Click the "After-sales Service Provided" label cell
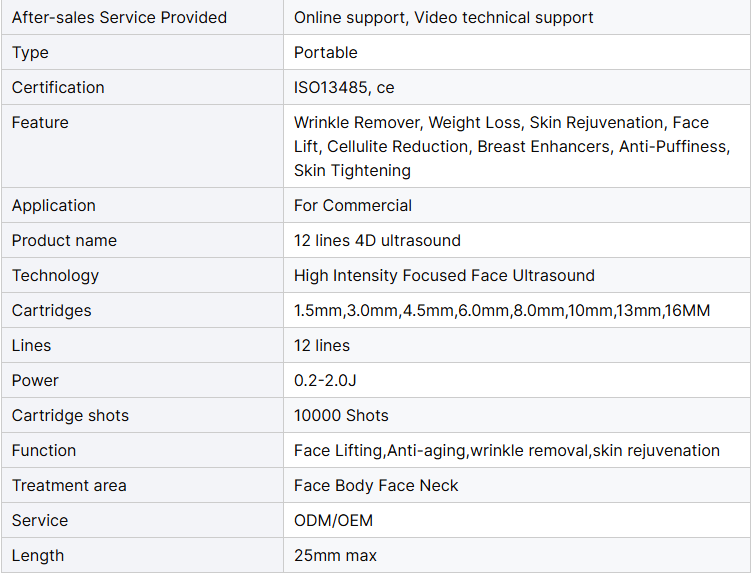The height and width of the screenshot is (574, 752). (x=119, y=17)
